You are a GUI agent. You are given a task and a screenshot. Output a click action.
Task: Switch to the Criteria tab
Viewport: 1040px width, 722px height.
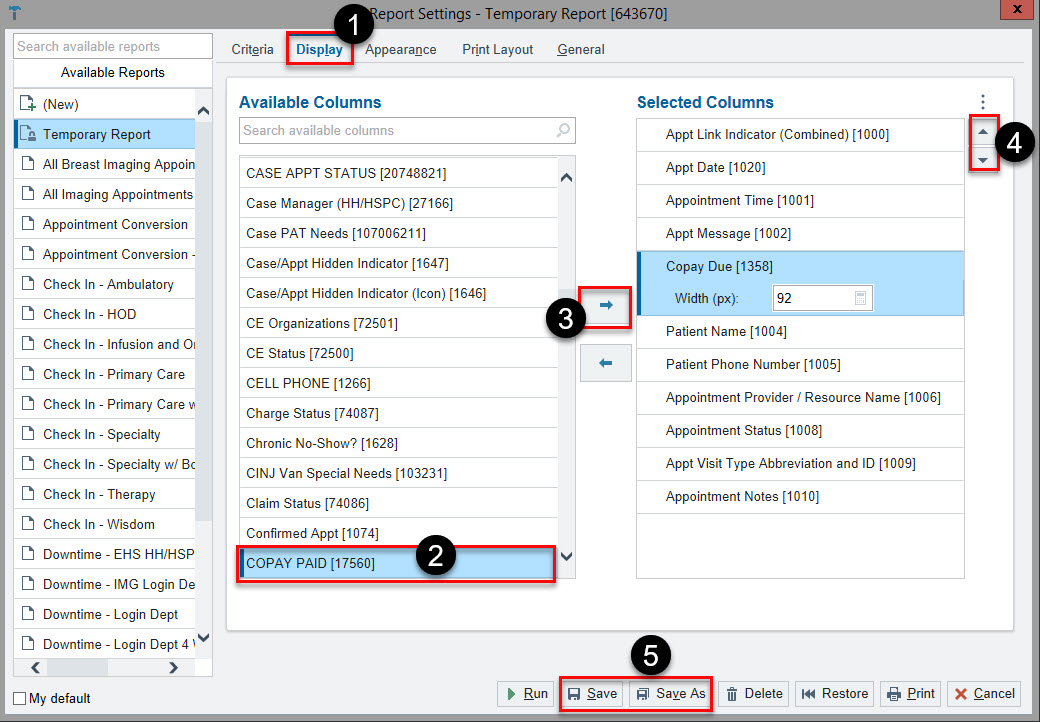tap(252, 49)
